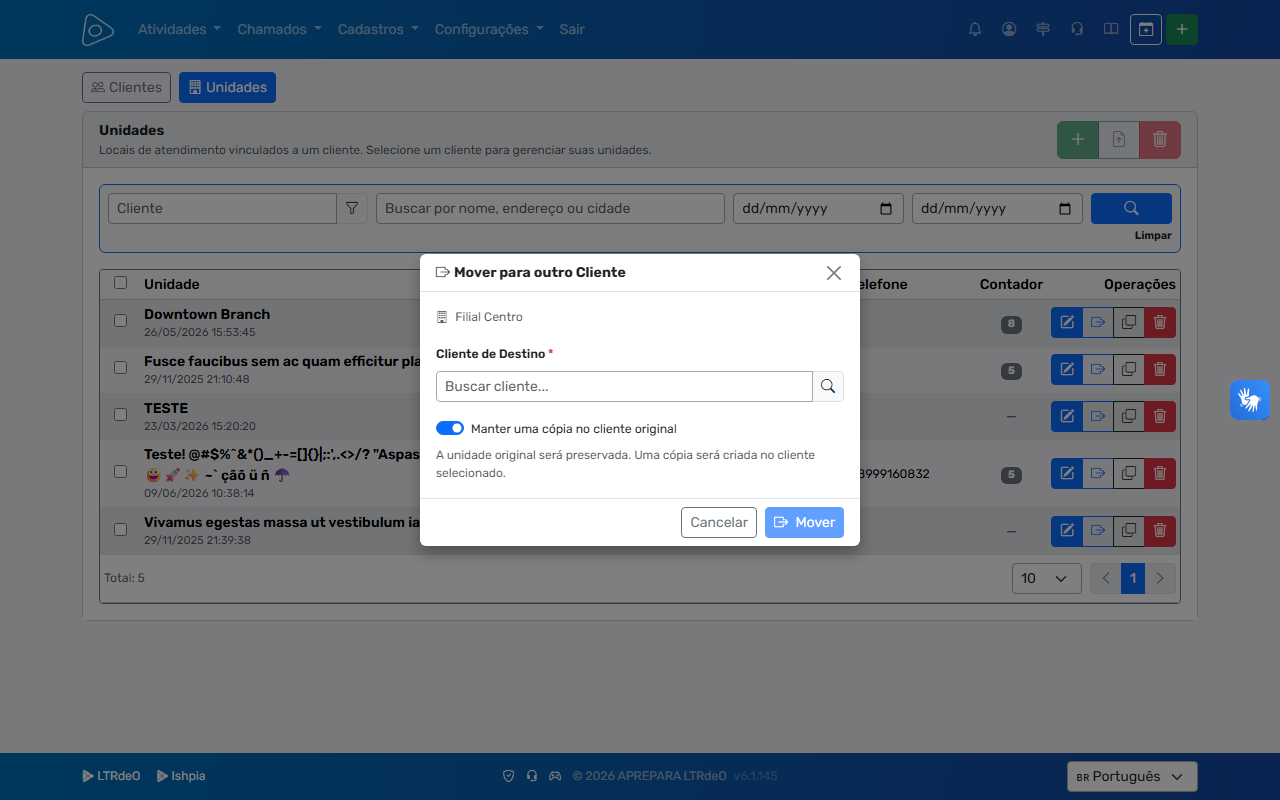1280x800 pixels.
Task: Edit the Fusce faucibus unit
Action: coord(1067,369)
